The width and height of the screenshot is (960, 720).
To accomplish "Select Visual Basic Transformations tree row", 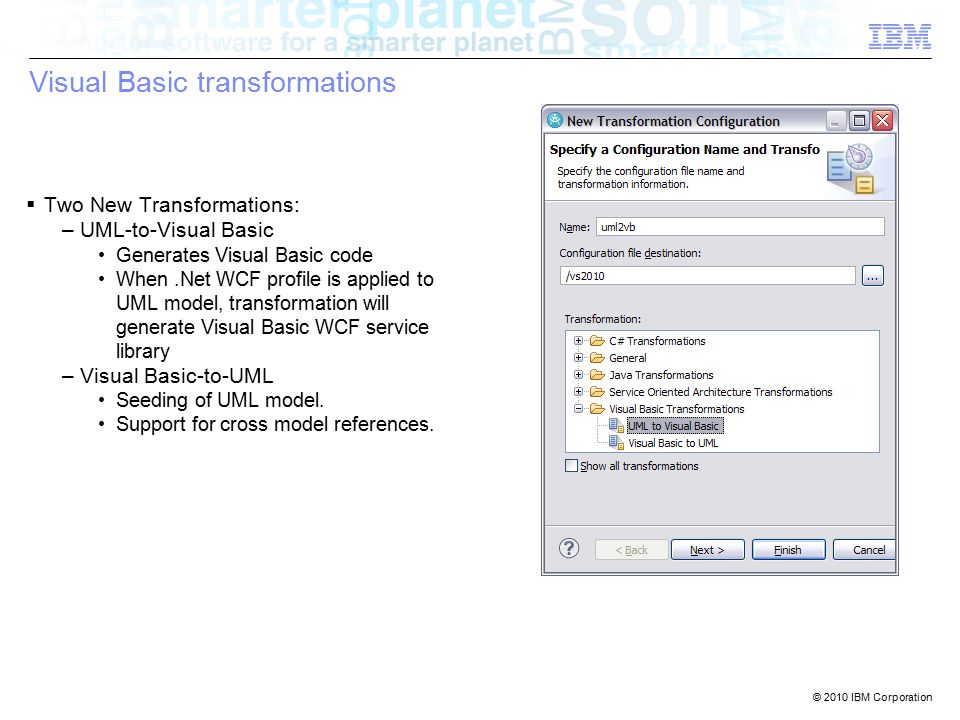I will (x=677, y=409).
